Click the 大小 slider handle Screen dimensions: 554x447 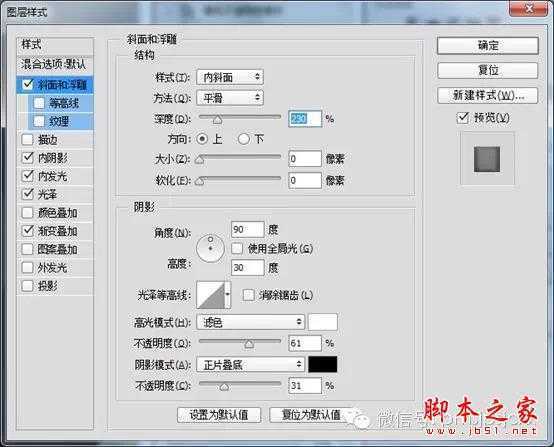200,160
